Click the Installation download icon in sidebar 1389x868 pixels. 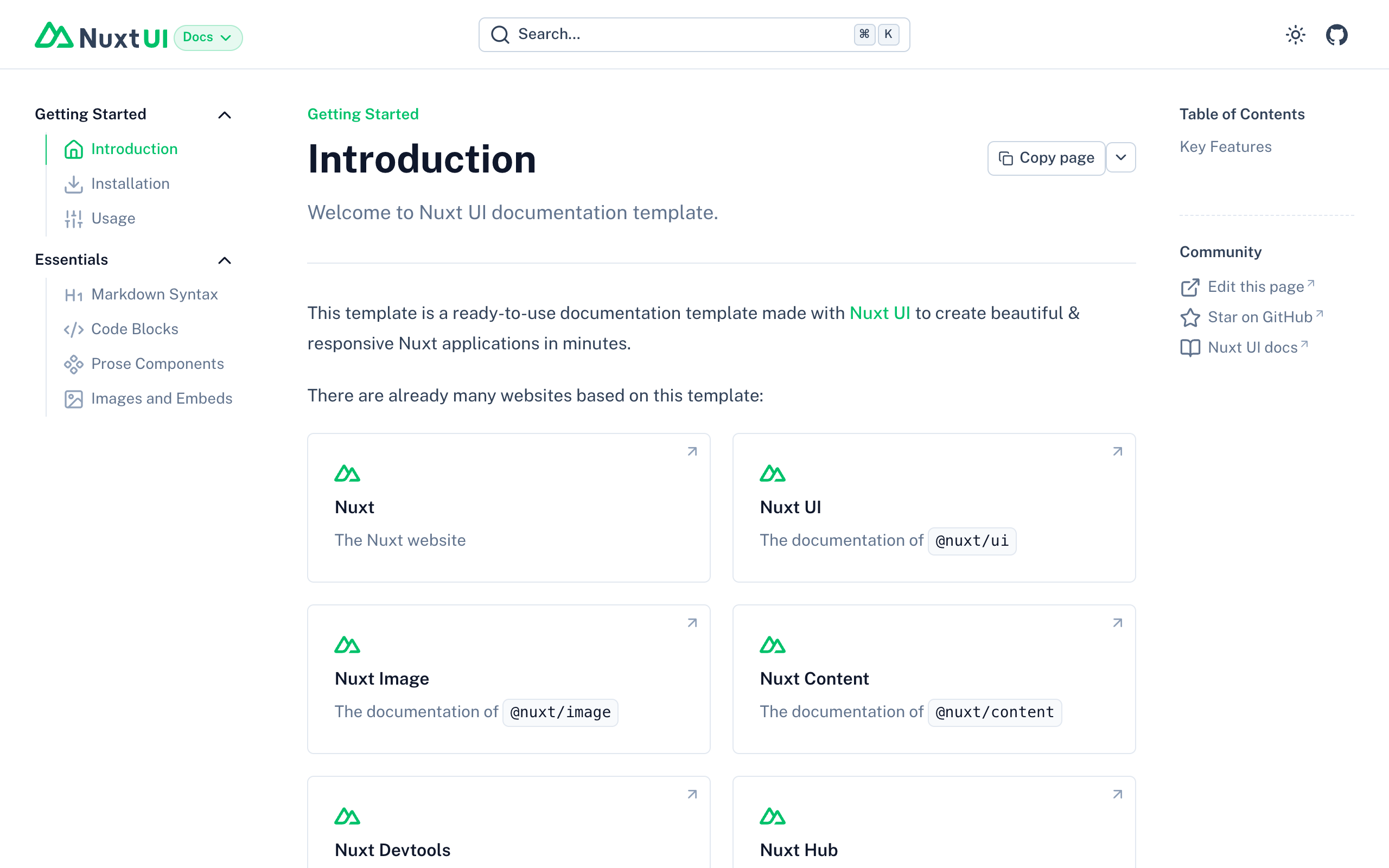(73, 184)
